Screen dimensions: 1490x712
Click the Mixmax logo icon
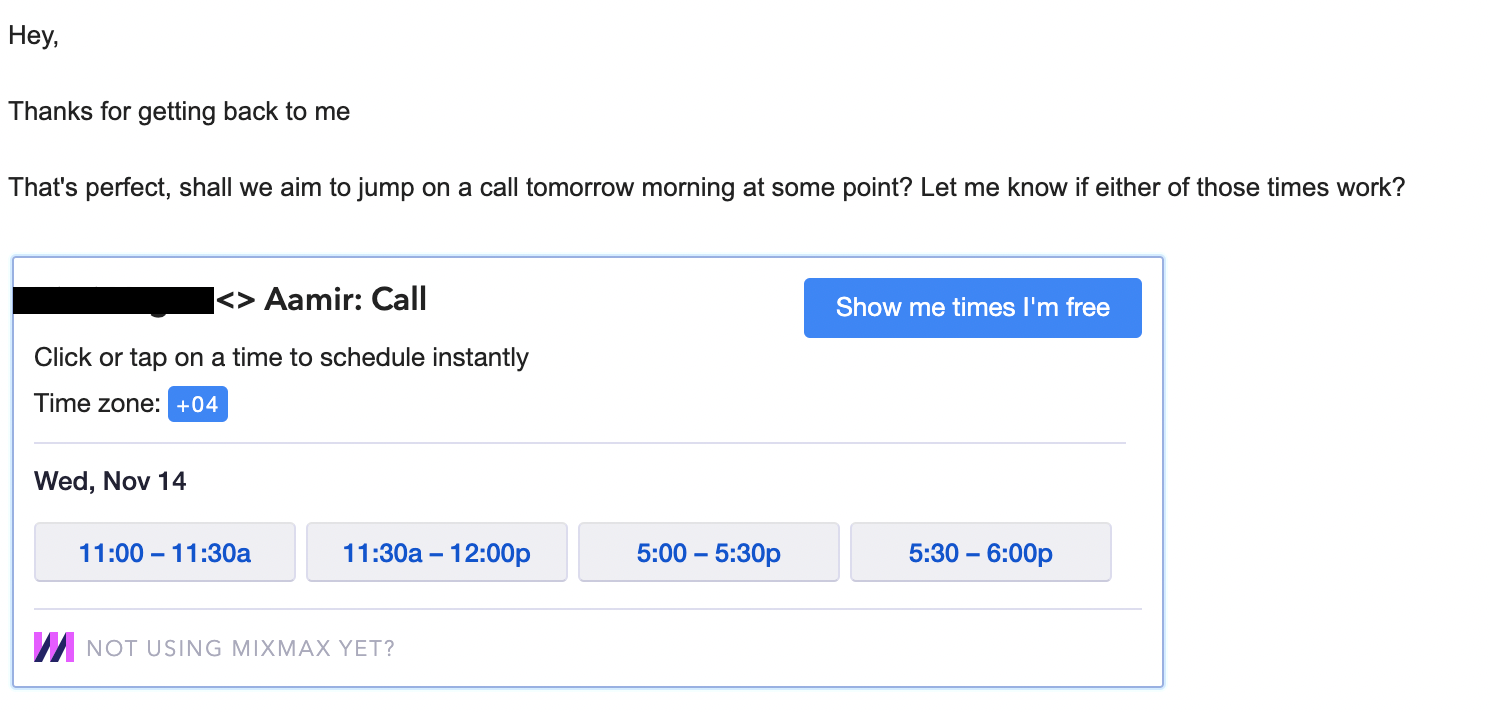click(x=54, y=647)
